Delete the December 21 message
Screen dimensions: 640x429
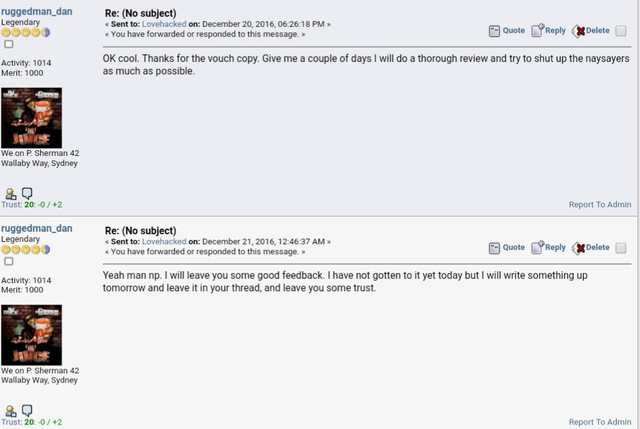coord(591,247)
